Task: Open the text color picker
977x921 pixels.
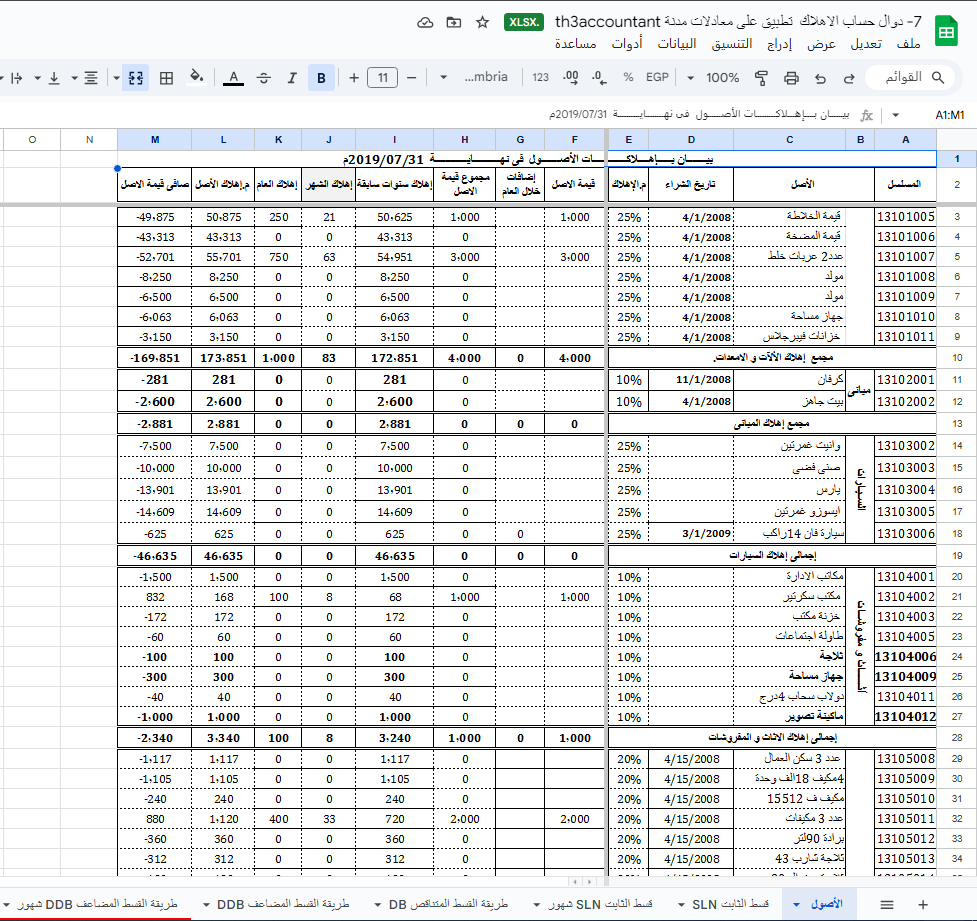Action: coord(233,78)
